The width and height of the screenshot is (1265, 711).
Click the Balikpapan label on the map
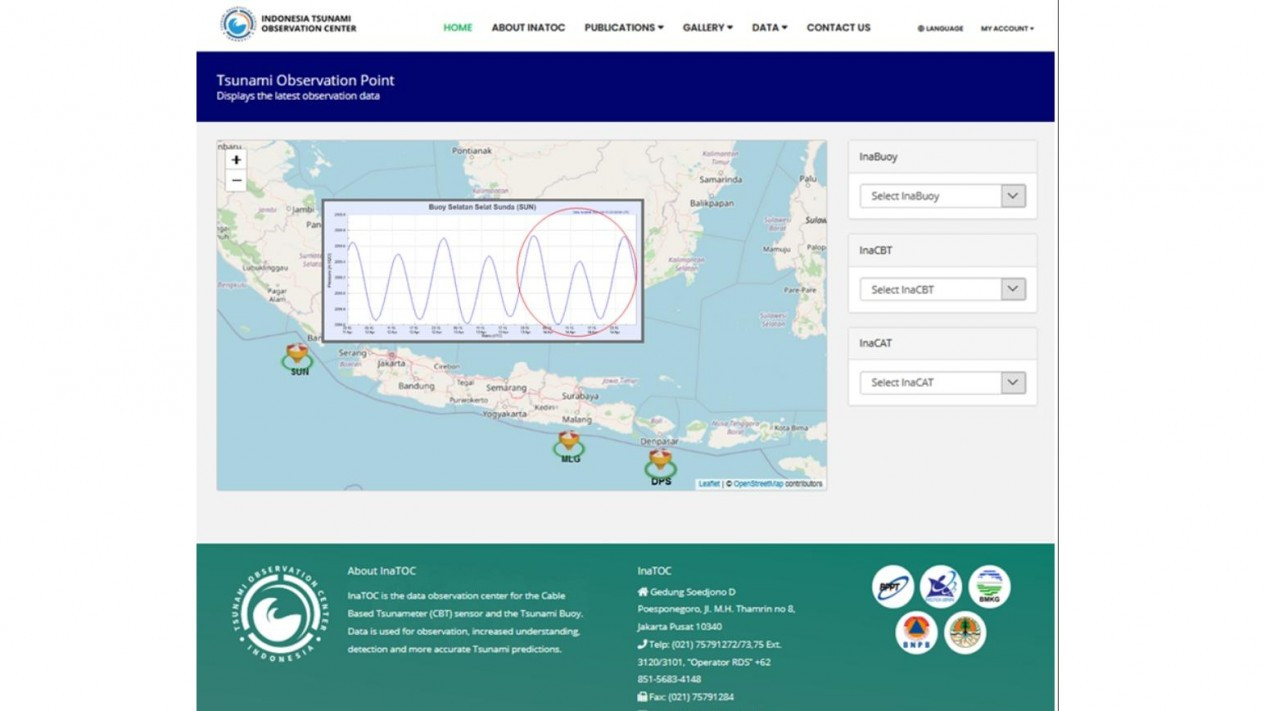pos(713,203)
